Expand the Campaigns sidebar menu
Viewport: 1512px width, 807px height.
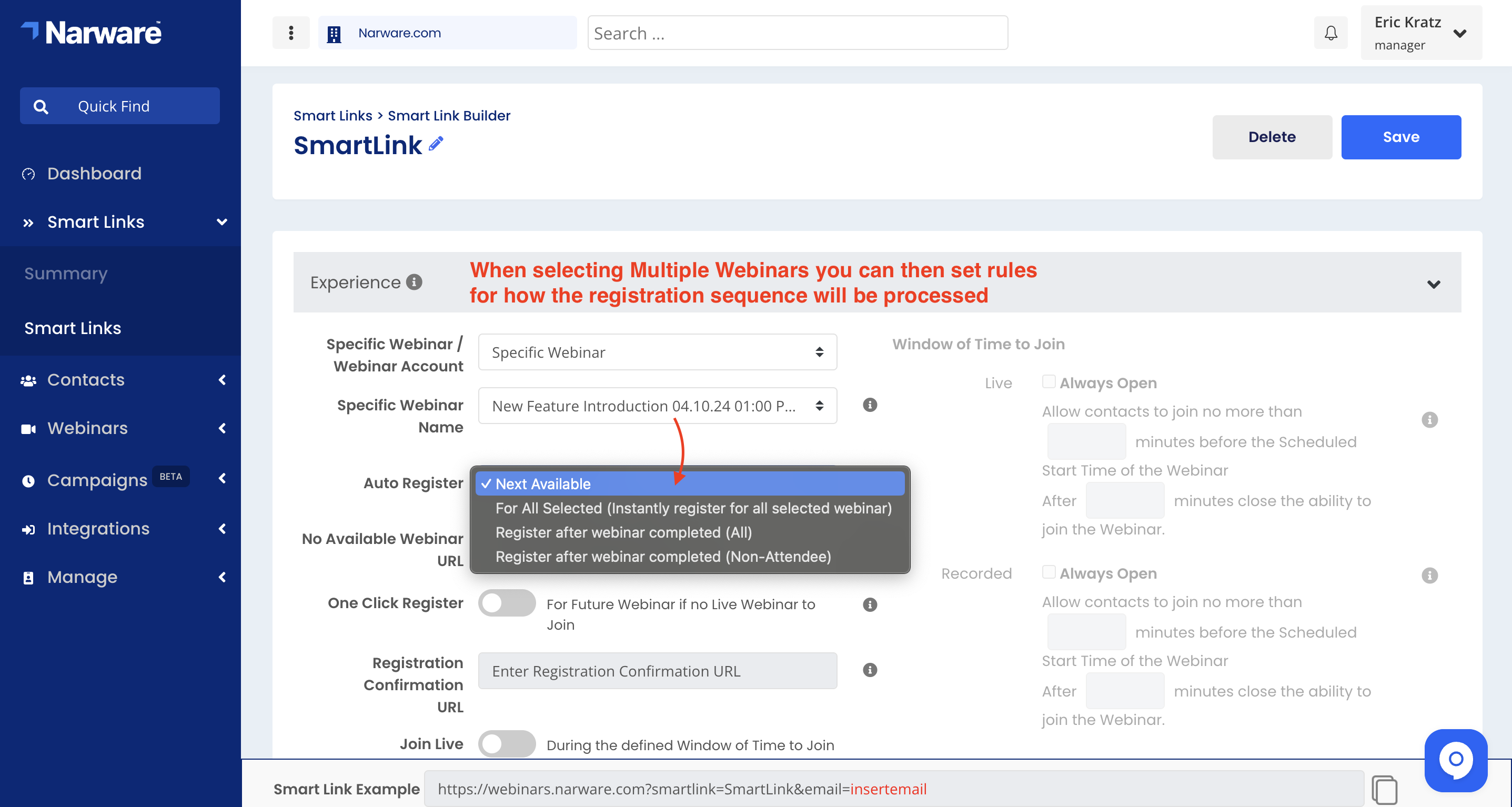(x=222, y=478)
